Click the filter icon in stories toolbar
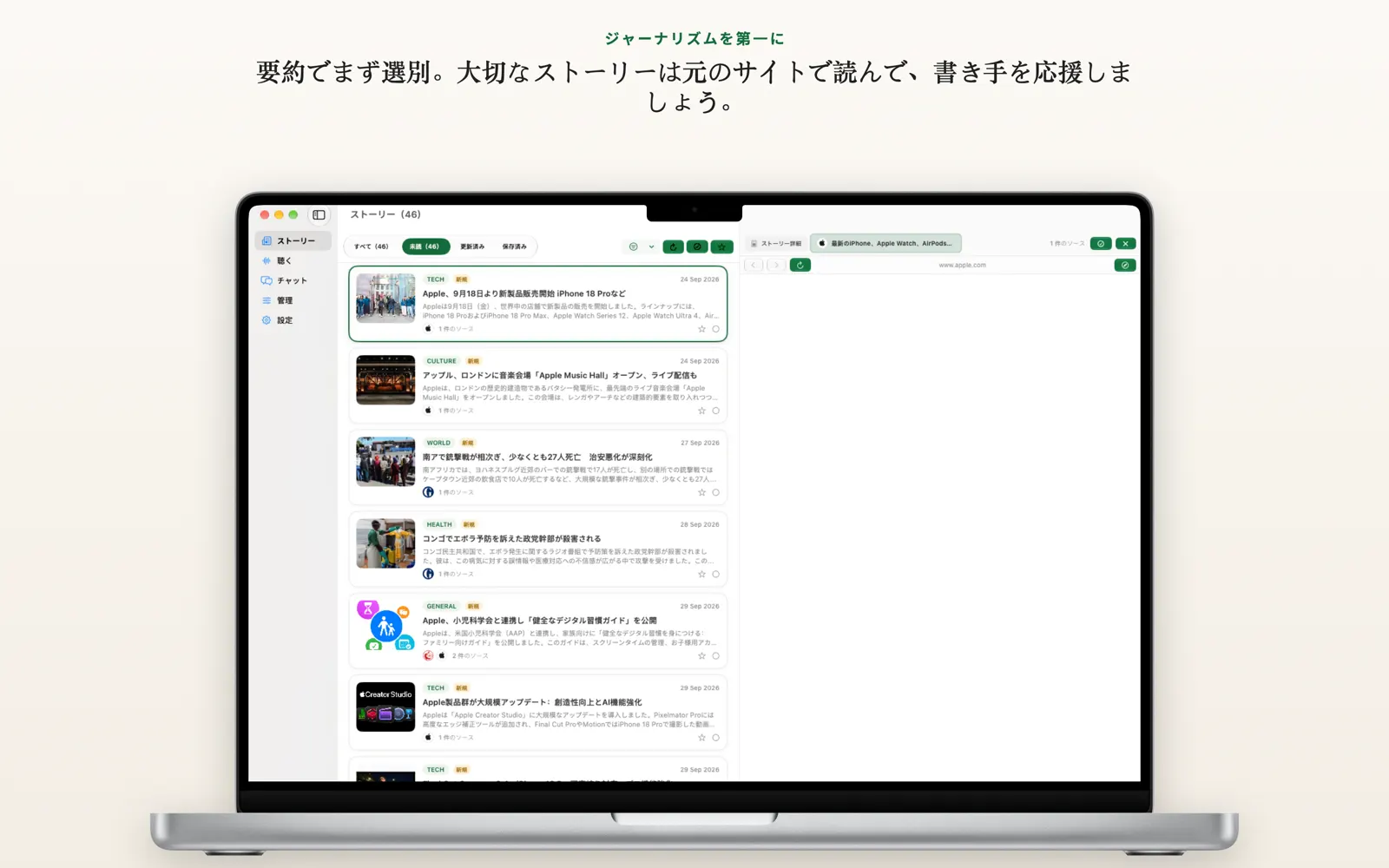The width and height of the screenshot is (1389, 868). 633,247
